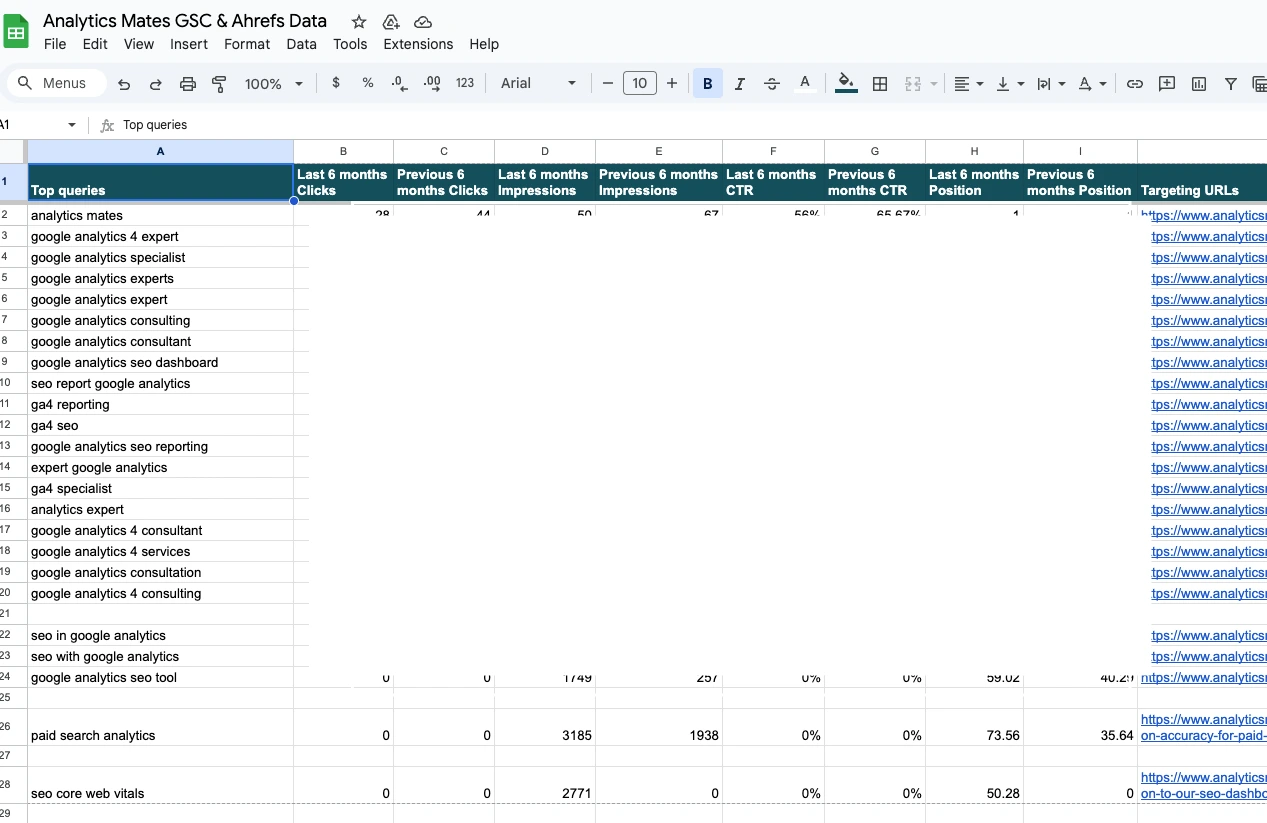
Task: Open the text color picker
Action: pos(804,83)
